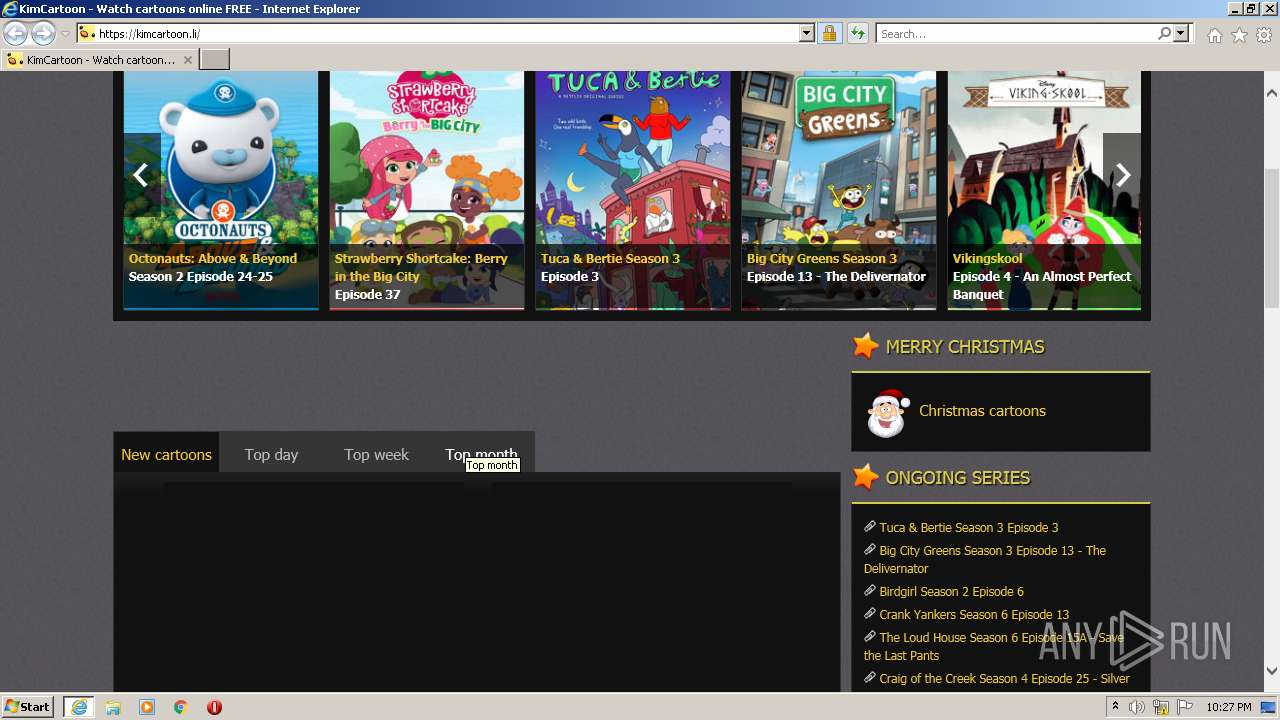Open The Loud House Season 6 link
Viewport: 1280px width, 720px height.
pyautogui.click(x=994, y=646)
